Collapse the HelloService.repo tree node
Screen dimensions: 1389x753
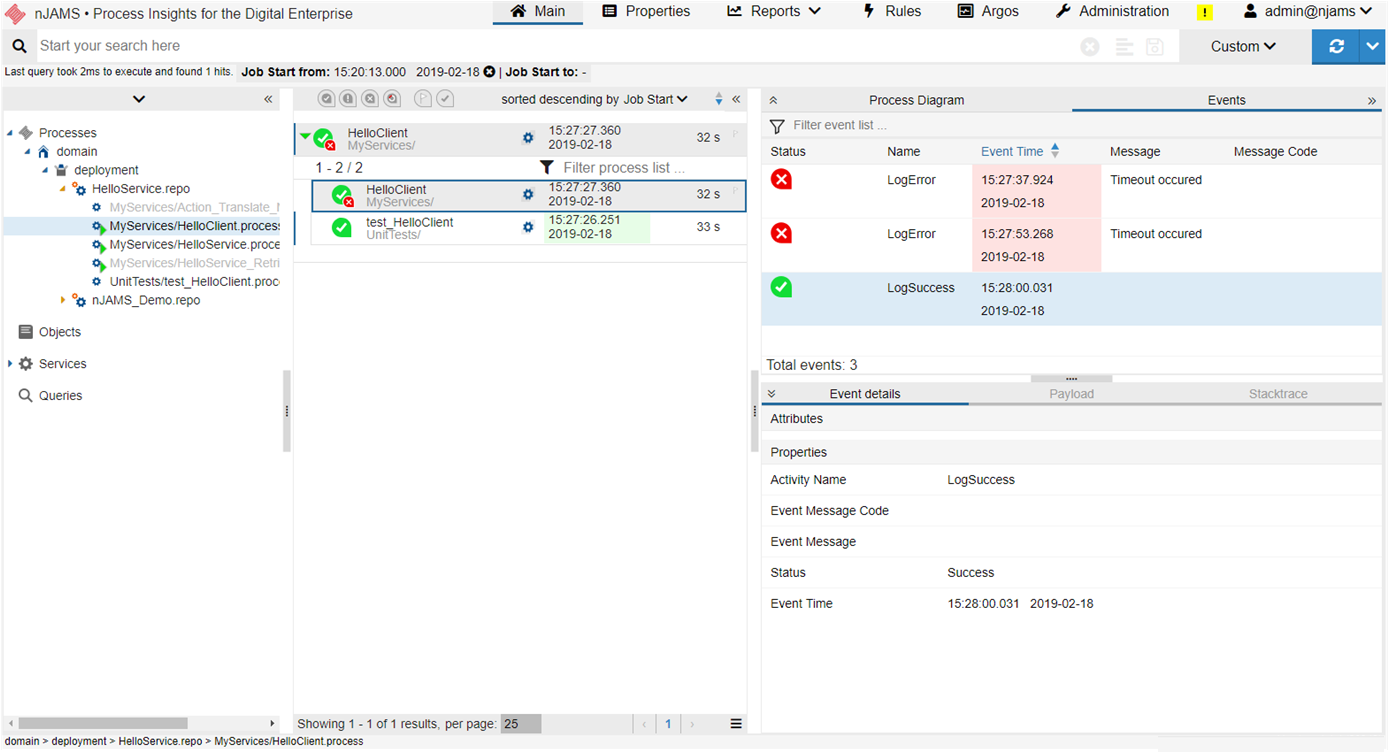[62, 189]
